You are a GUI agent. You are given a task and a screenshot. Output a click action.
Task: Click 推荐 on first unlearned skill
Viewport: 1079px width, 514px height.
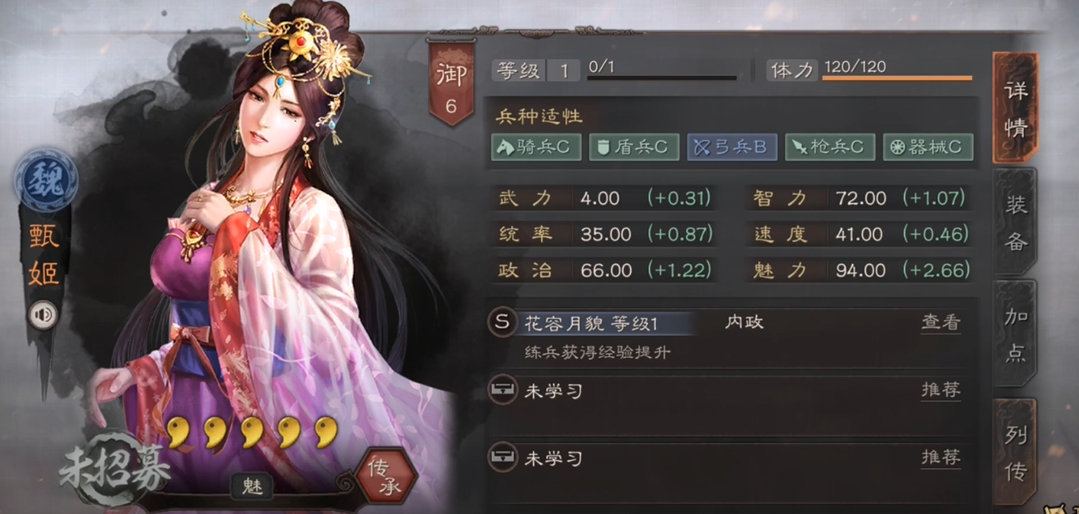pyautogui.click(x=941, y=390)
